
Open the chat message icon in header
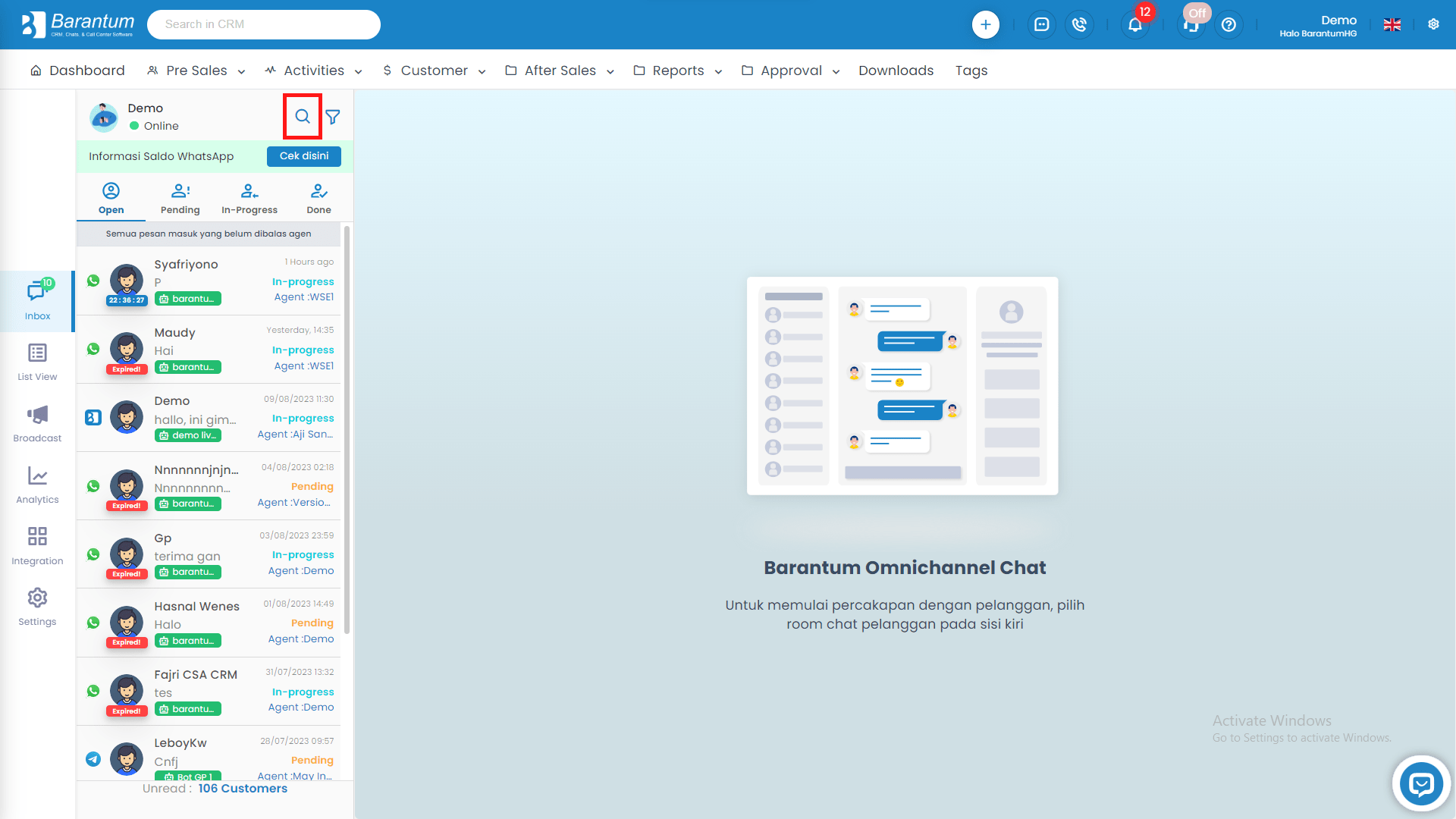[x=1041, y=24]
